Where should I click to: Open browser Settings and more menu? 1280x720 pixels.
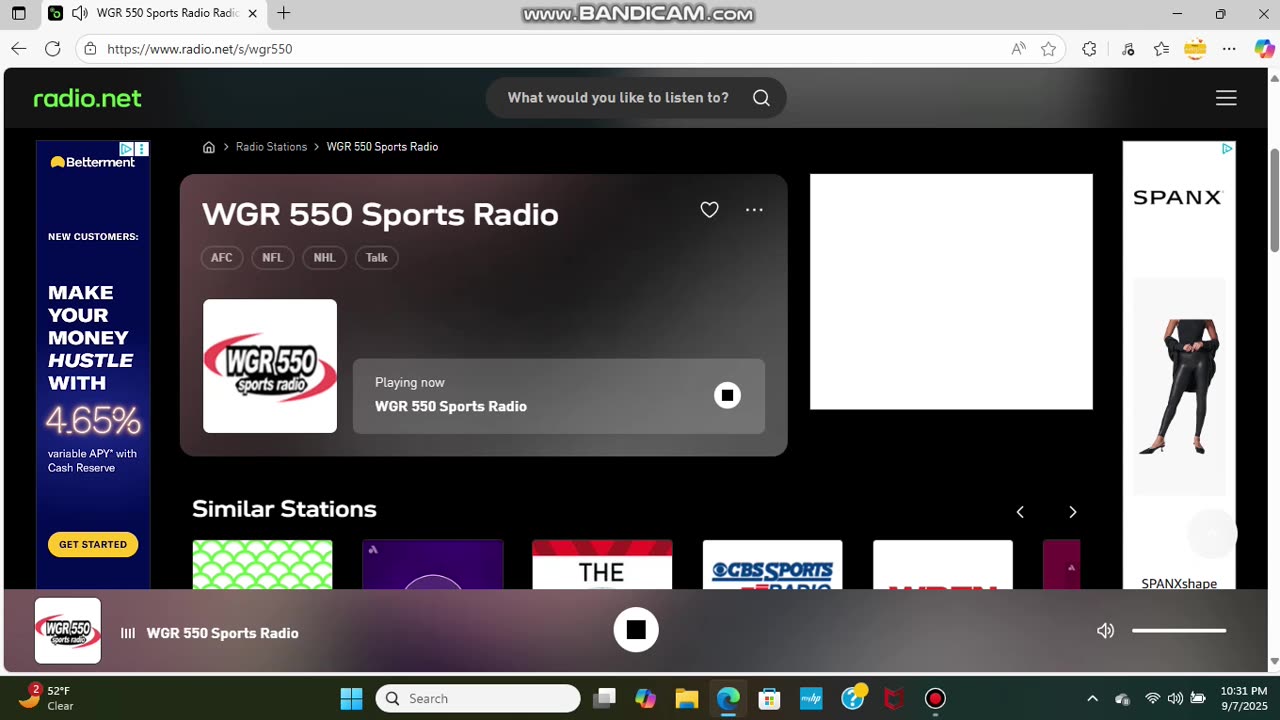(1230, 49)
